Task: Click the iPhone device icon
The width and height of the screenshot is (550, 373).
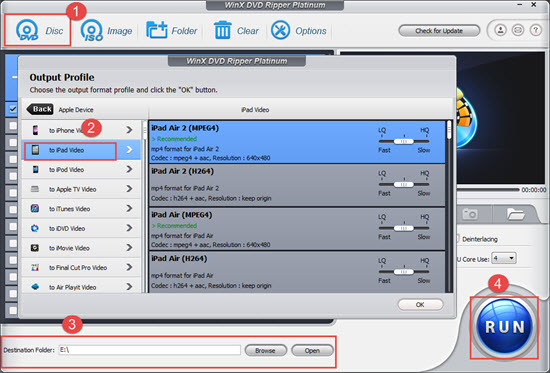Action: [35, 130]
